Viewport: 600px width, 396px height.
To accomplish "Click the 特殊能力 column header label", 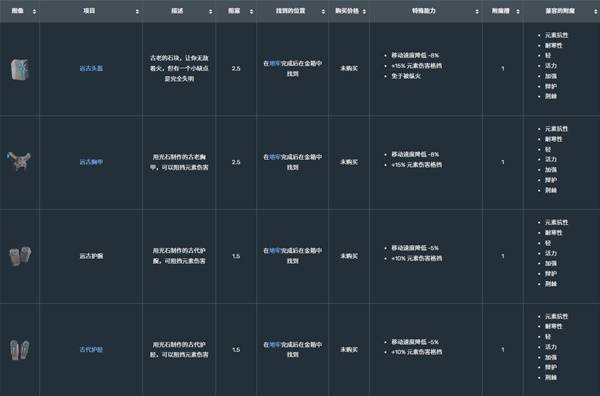I will pos(424,11).
